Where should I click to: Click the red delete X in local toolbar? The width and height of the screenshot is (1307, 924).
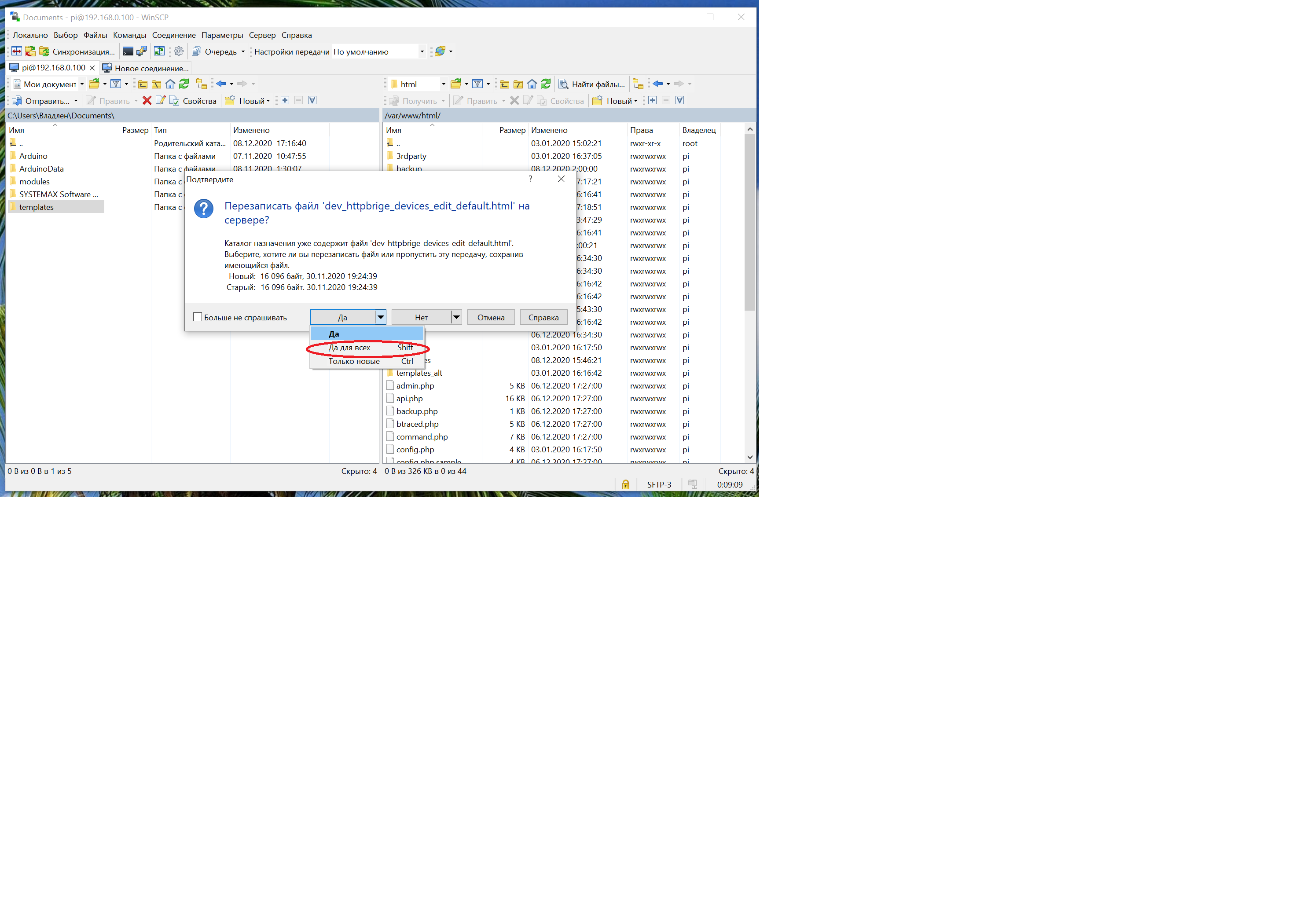(x=147, y=101)
